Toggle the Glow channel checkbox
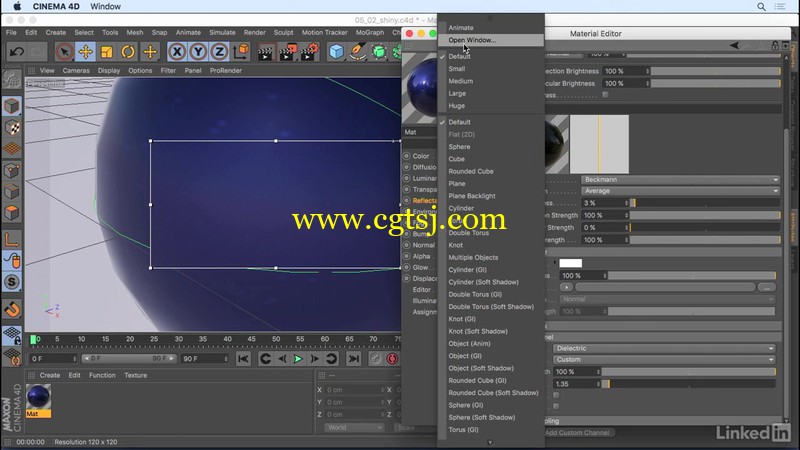Screen dimensions: 800x450 pyautogui.click(x=407, y=267)
